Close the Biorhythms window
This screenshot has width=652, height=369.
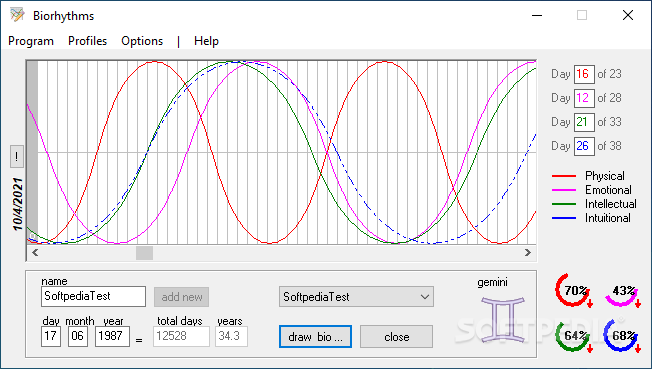628,15
